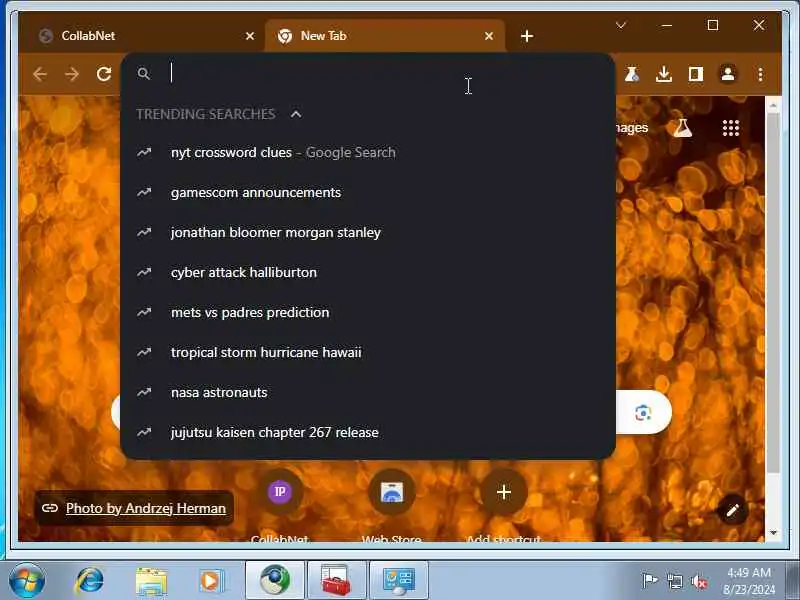Click trending arrow icon beside gamescom announcements
This screenshot has height=600, width=800.
pyautogui.click(x=144, y=192)
